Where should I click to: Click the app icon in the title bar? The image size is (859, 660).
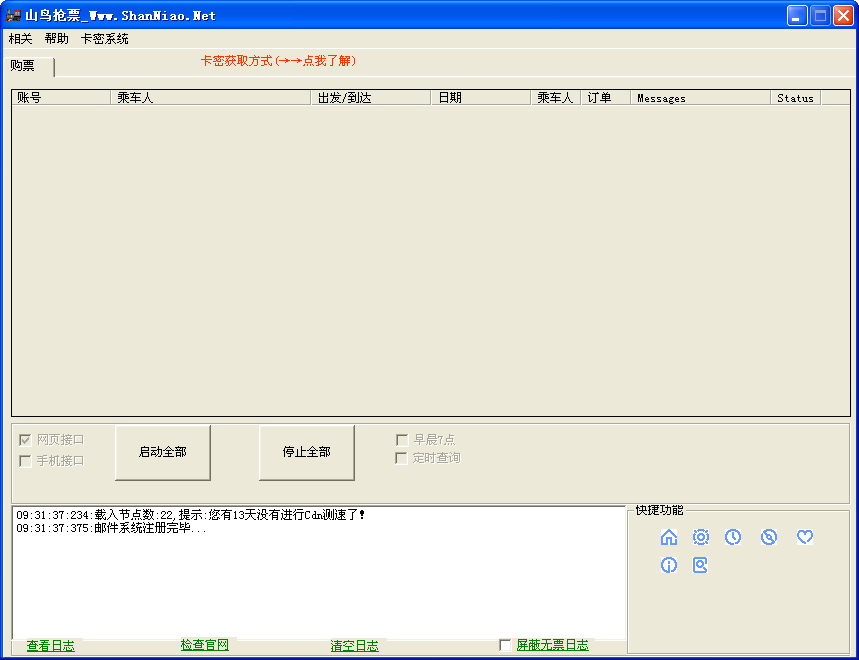coord(14,16)
